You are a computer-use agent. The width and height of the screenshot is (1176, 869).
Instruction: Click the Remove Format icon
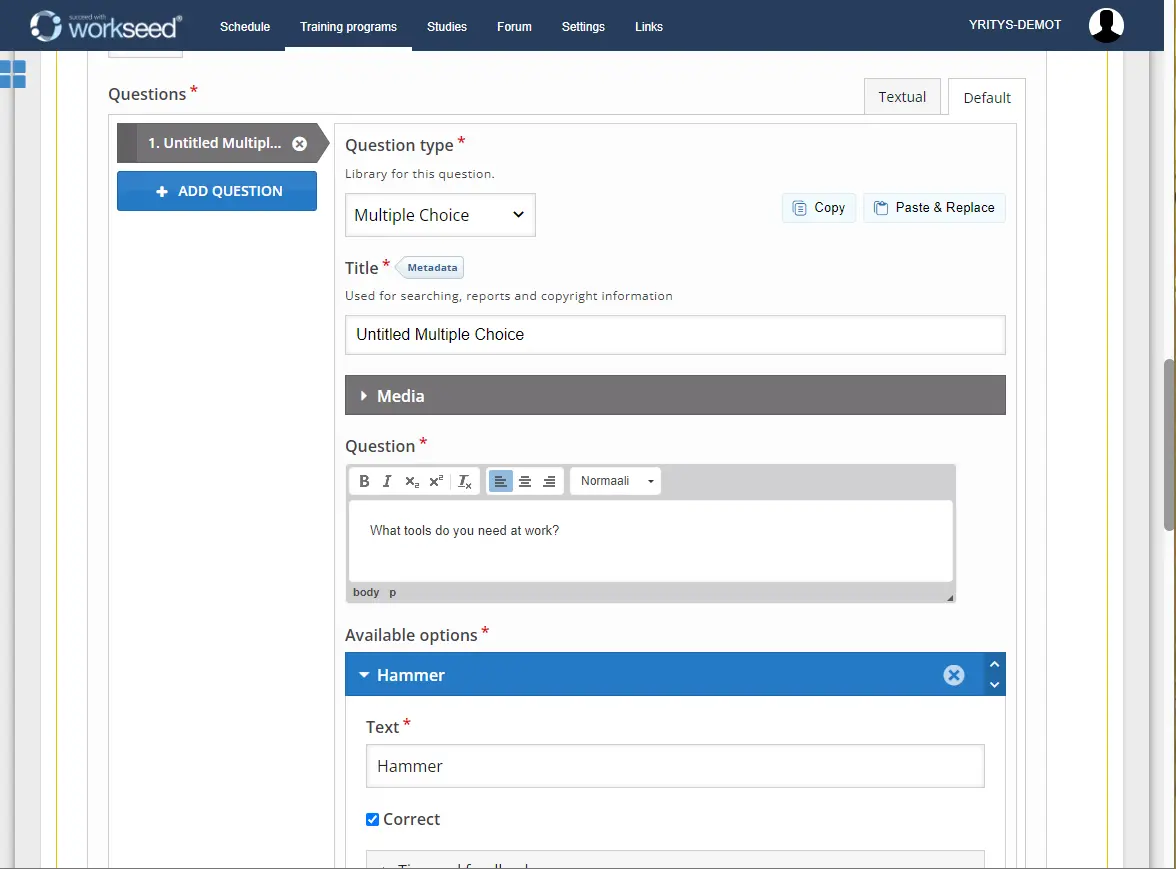pyautogui.click(x=465, y=481)
